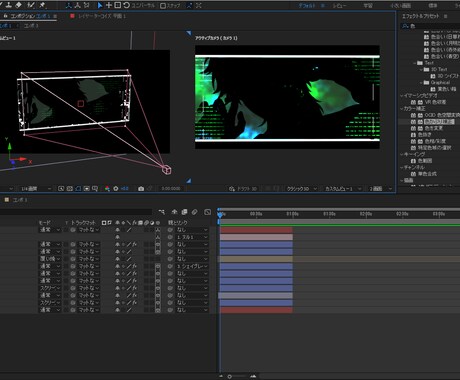Collapse the チャンネル category

[402, 167]
